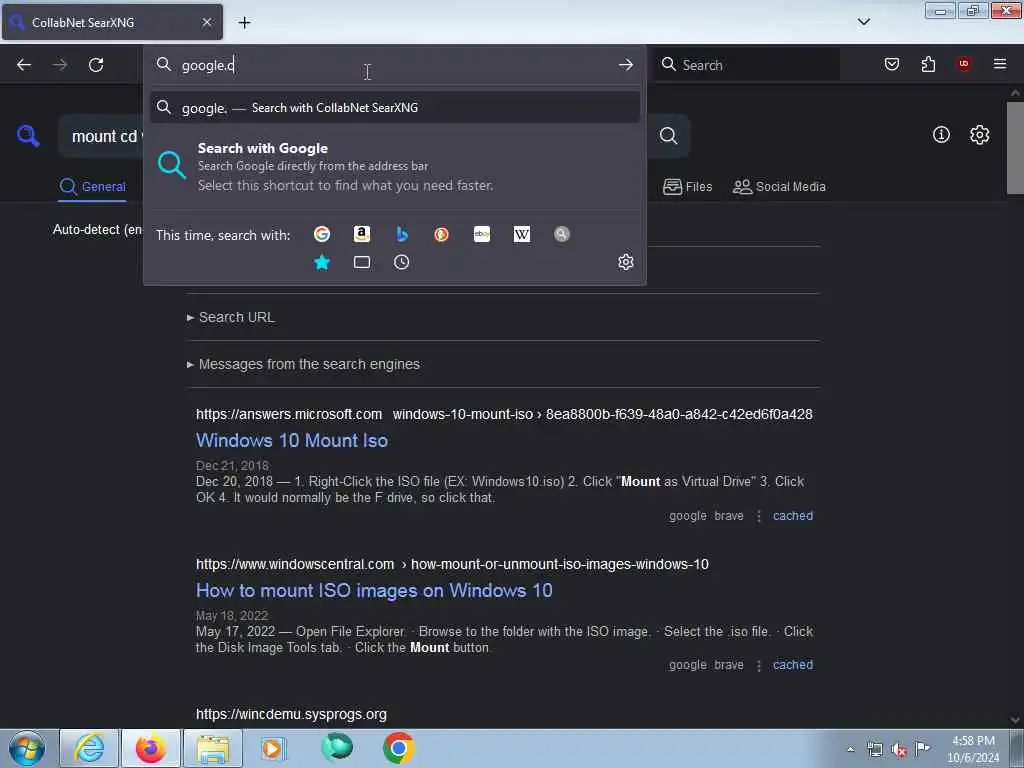
Task: Open the Extensions puzzle icon
Action: tap(928, 64)
